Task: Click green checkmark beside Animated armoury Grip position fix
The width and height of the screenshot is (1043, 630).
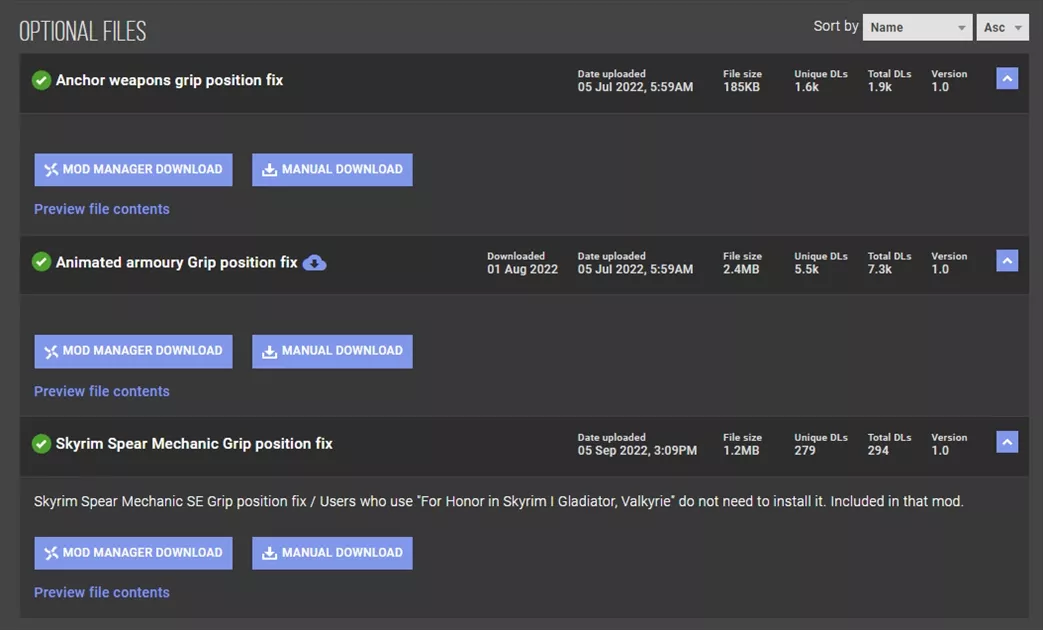Action: coord(41,262)
